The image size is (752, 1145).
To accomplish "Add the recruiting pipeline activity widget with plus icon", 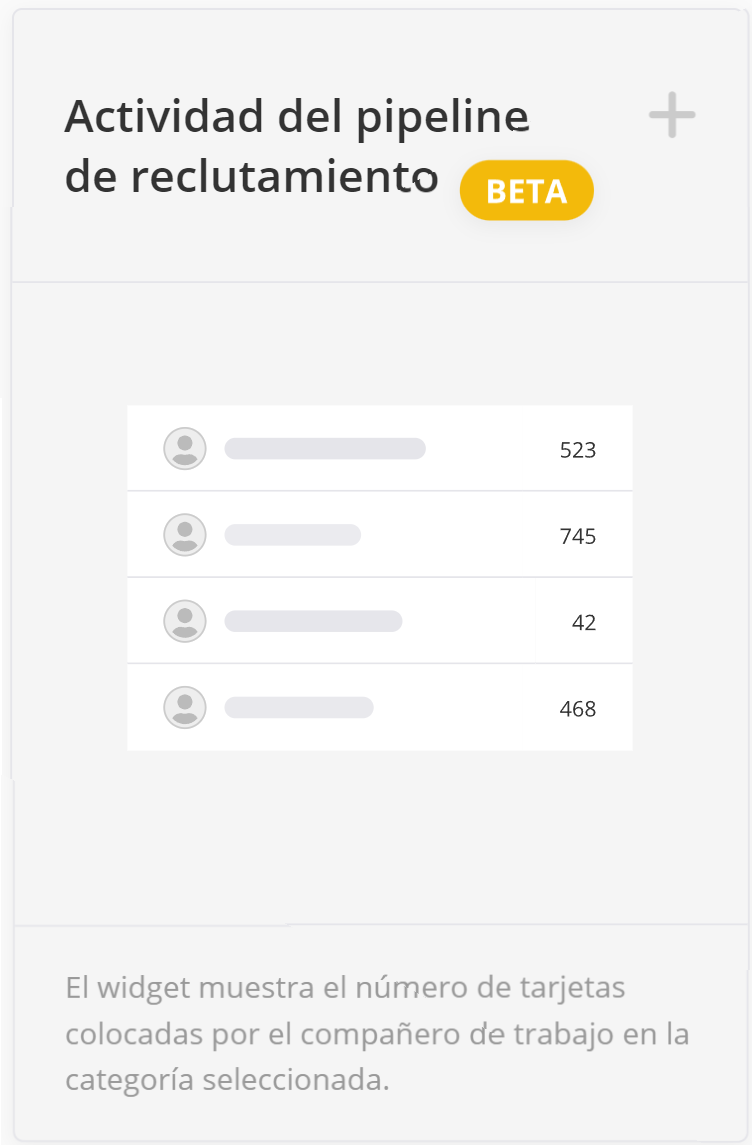I will pos(672,115).
